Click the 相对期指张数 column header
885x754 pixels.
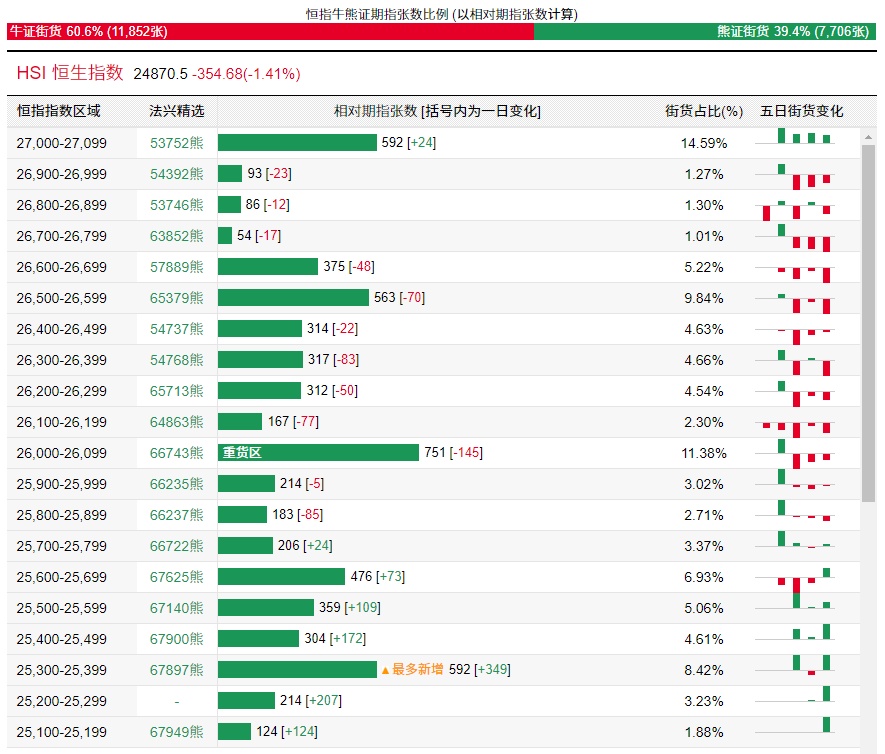point(437,111)
